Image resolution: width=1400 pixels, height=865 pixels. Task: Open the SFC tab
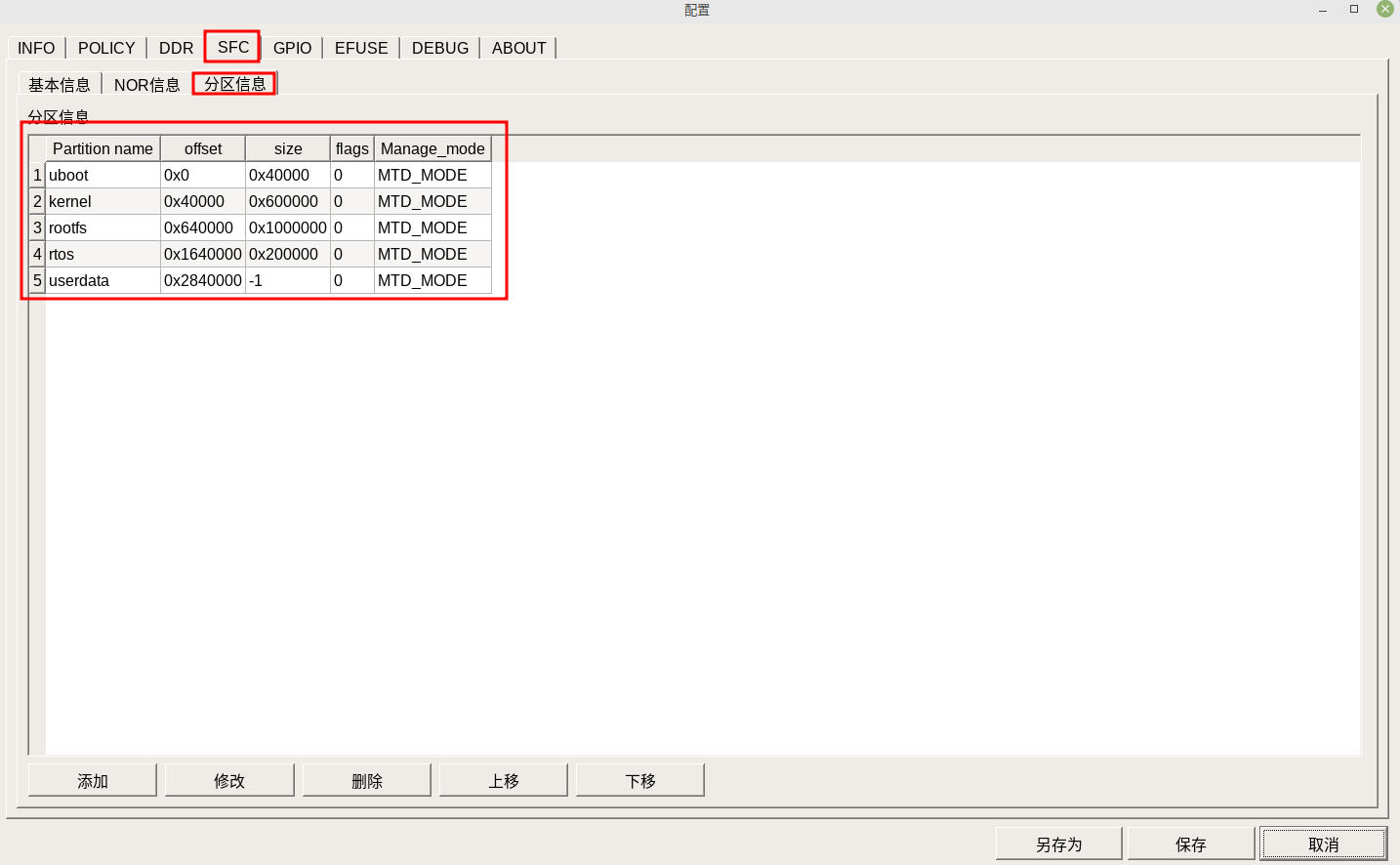tap(232, 47)
